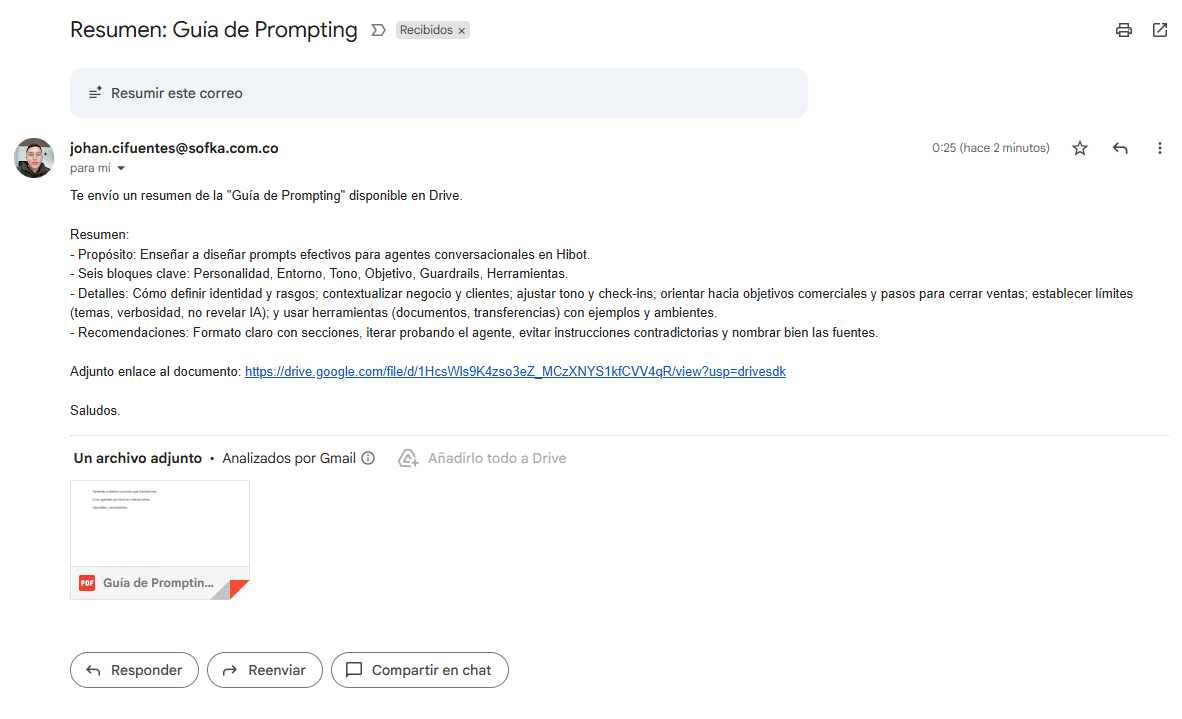Click the importance marker beside the subject
Viewport: 1182px width, 719px height.
pyautogui.click(x=378, y=30)
